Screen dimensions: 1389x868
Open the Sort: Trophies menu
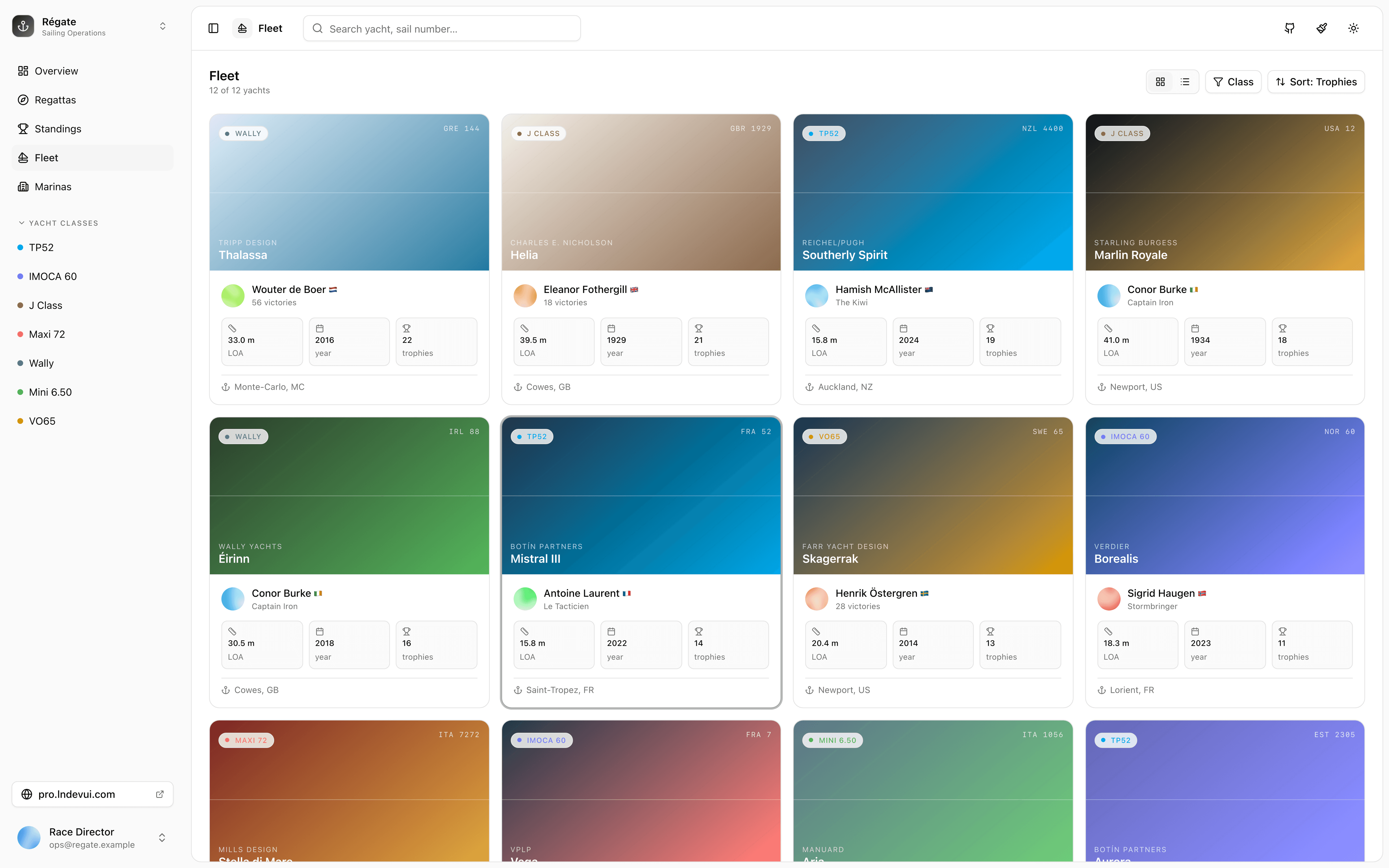click(x=1315, y=82)
